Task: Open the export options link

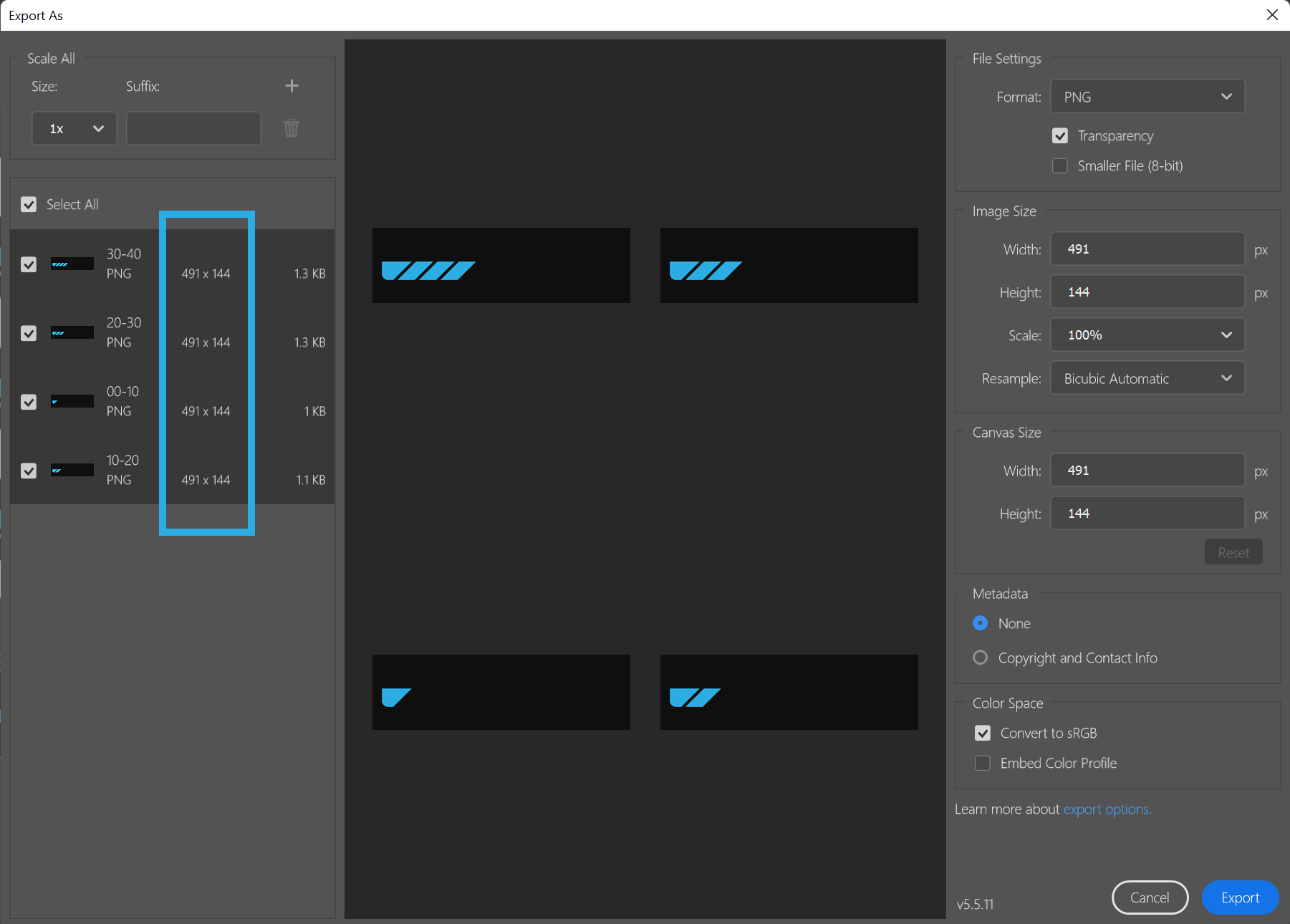Action: click(x=1107, y=809)
